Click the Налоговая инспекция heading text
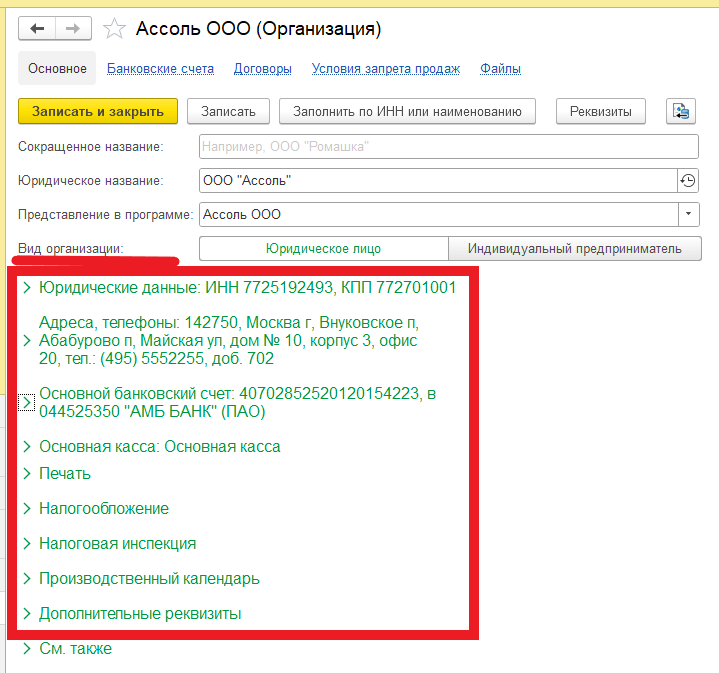The image size is (719, 673). (x=117, y=543)
